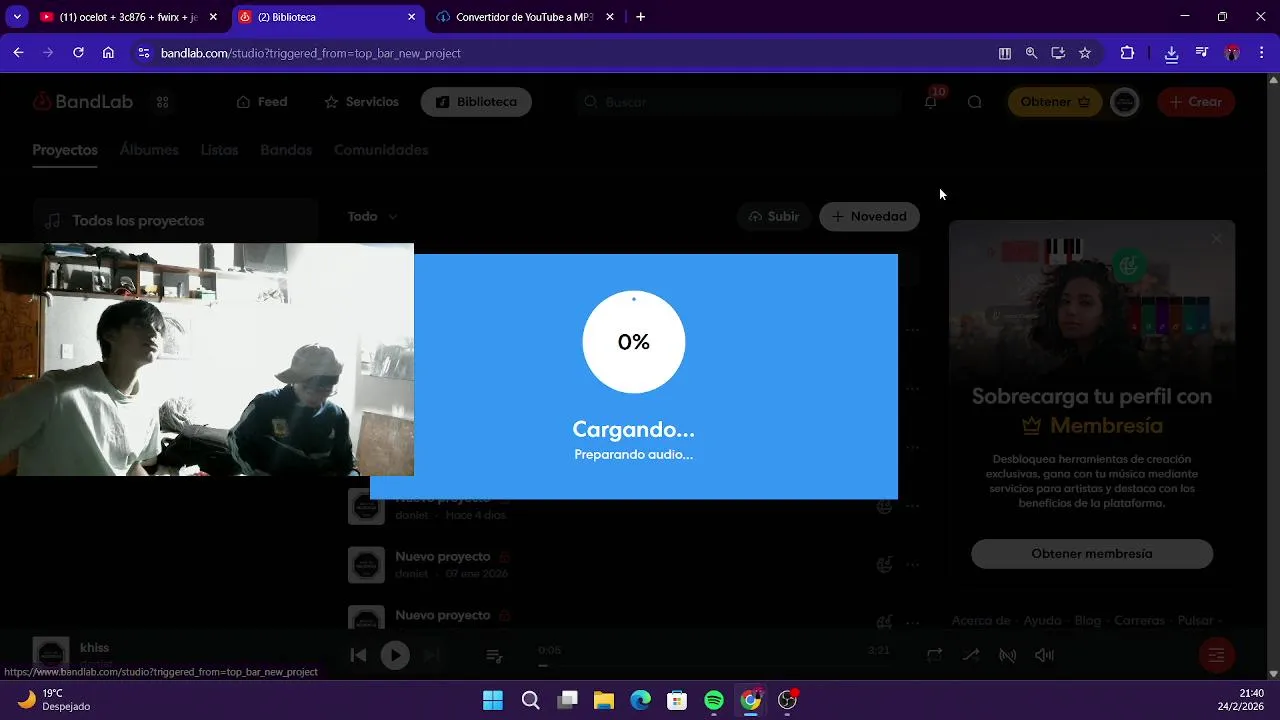Skip to previous track in player
Viewport: 1280px width, 720px height.
pyautogui.click(x=358, y=655)
